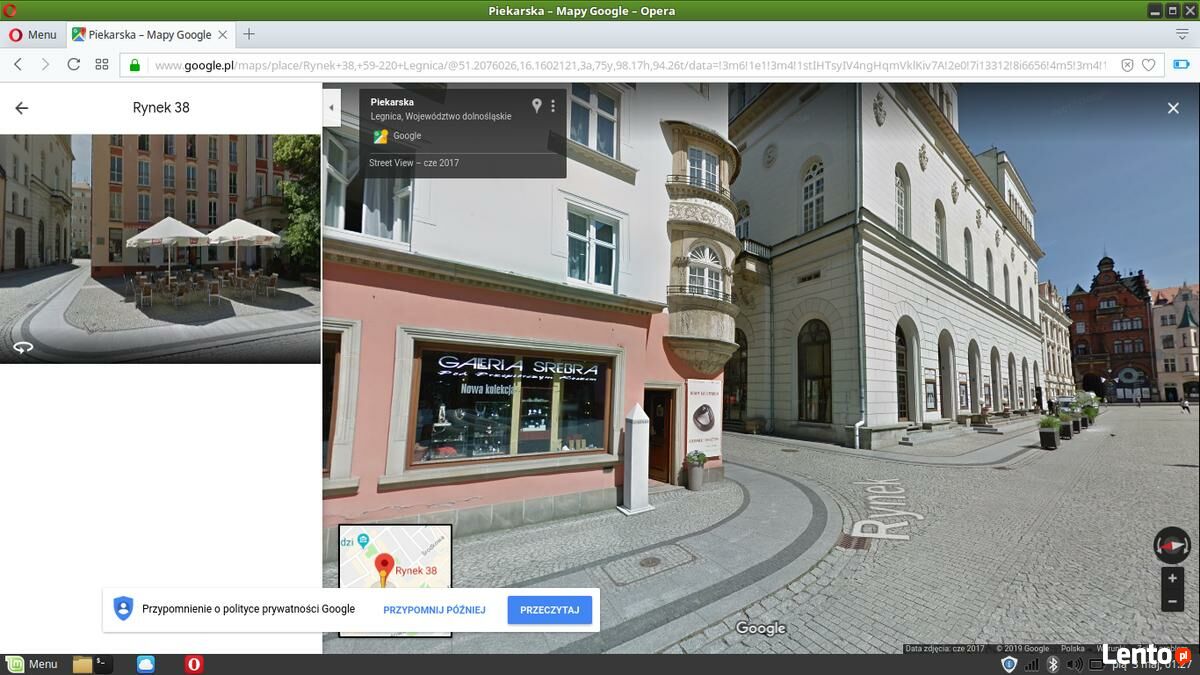The image size is (1200, 675).
Task: Zoom in with the plus button
Action: 1173,579
